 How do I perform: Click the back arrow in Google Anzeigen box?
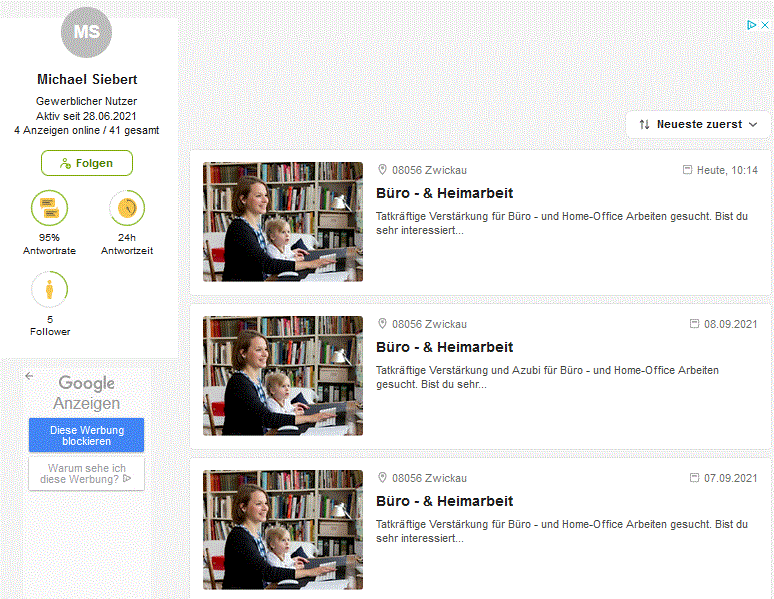[30, 376]
